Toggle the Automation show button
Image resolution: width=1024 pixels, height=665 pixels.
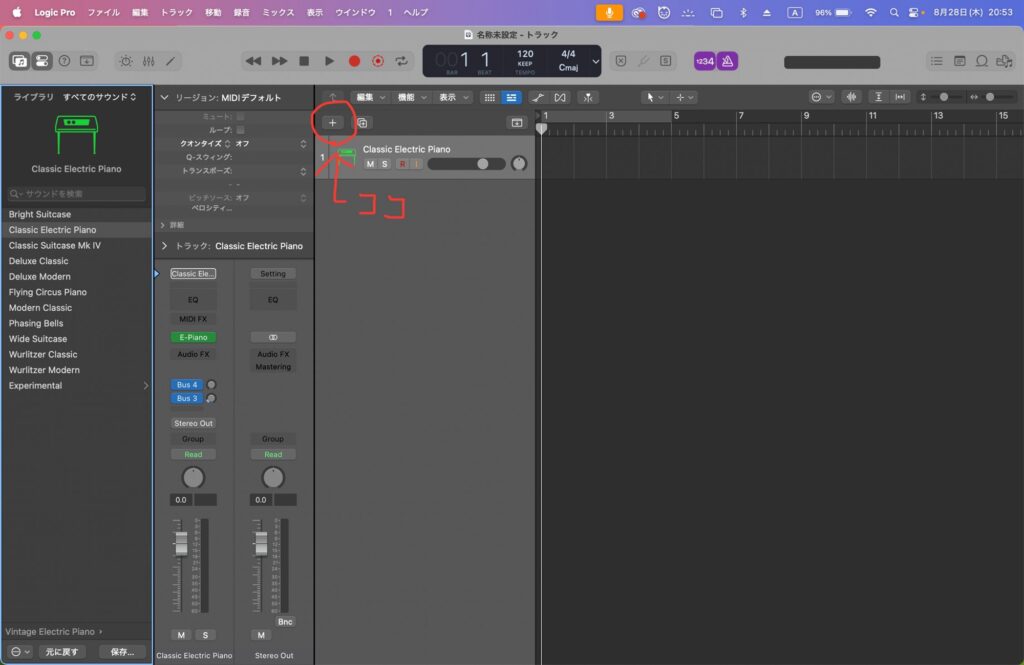[537, 97]
